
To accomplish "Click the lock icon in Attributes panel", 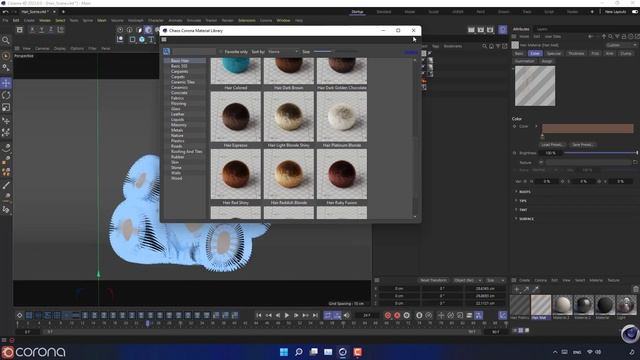I will (624, 37).
